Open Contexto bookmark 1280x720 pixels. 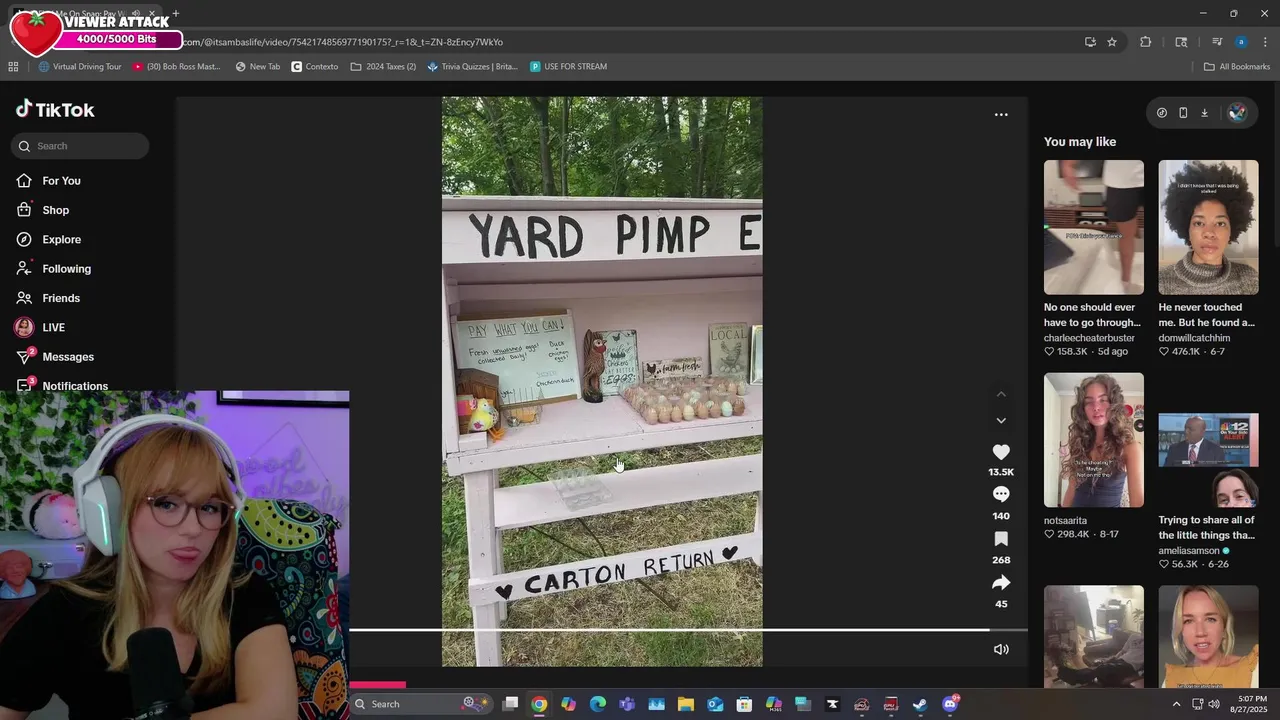(x=315, y=67)
